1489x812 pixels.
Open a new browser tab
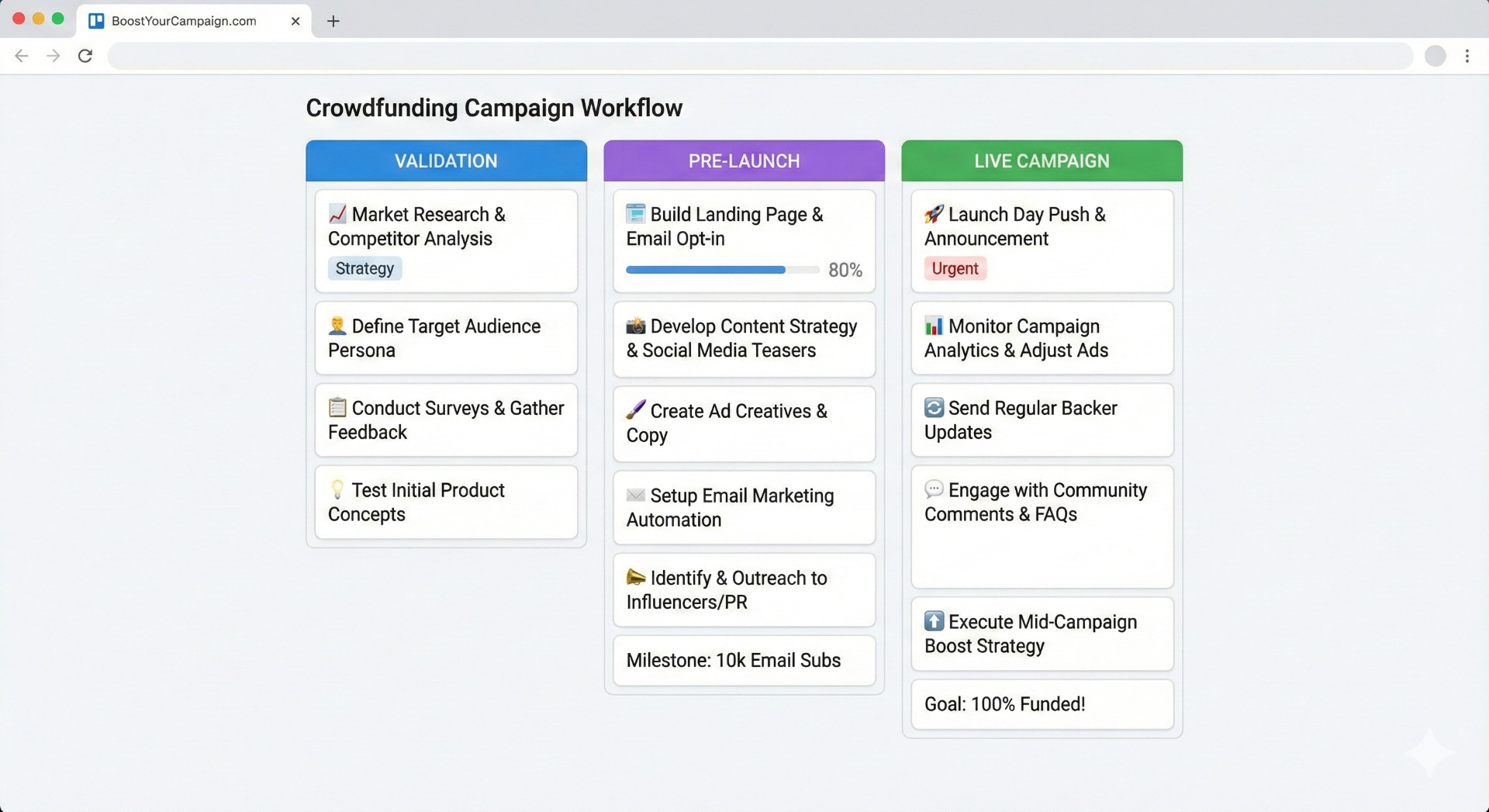(x=333, y=21)
